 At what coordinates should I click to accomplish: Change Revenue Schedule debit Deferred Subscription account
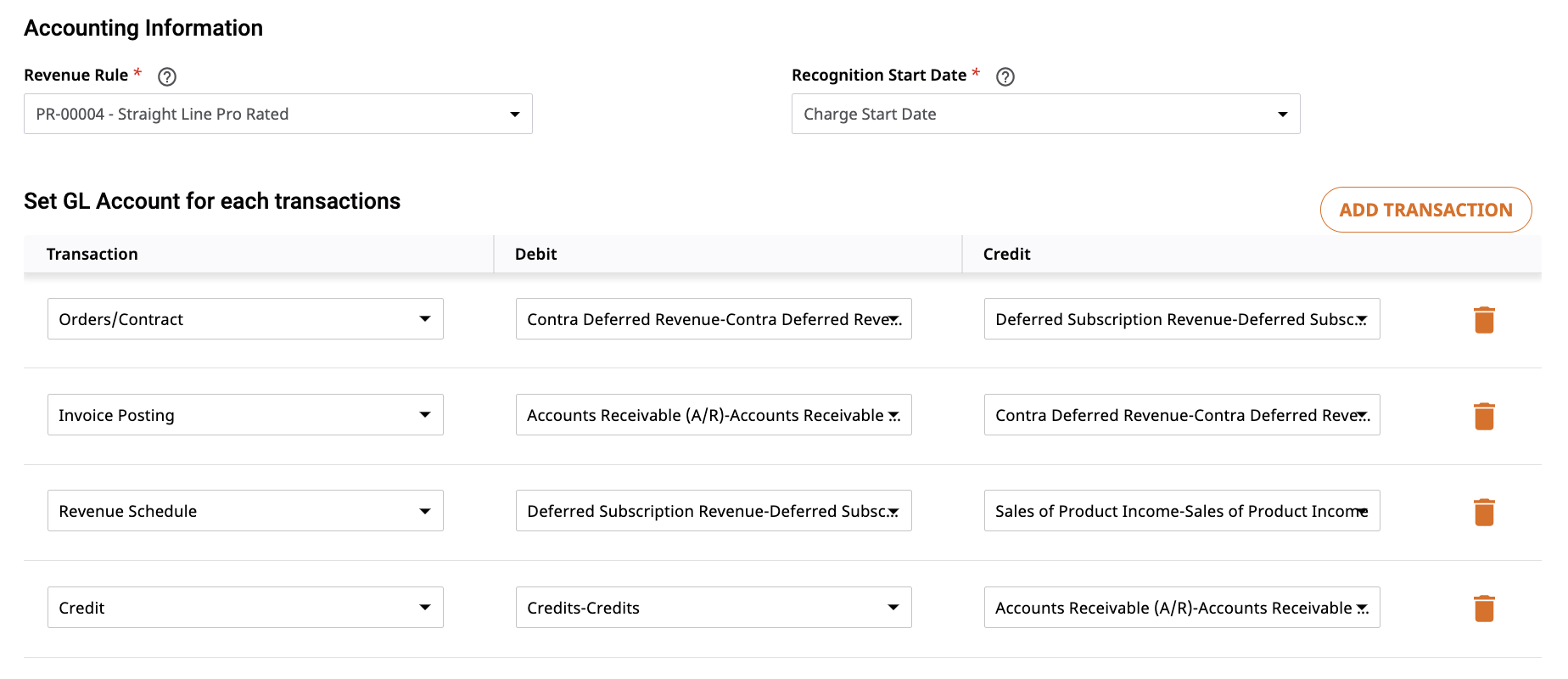tap(714, 511)
